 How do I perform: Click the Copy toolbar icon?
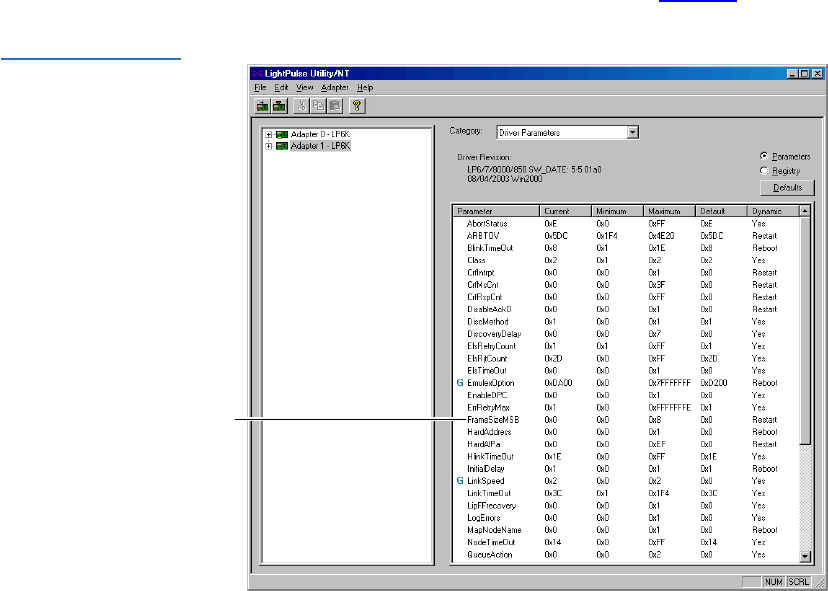pyautogui.click(x=318, y=106)
